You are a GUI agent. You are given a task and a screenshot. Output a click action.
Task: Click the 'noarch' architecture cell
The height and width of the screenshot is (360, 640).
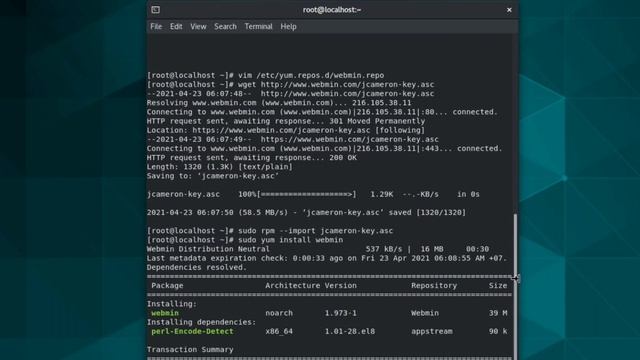(279, 313)
